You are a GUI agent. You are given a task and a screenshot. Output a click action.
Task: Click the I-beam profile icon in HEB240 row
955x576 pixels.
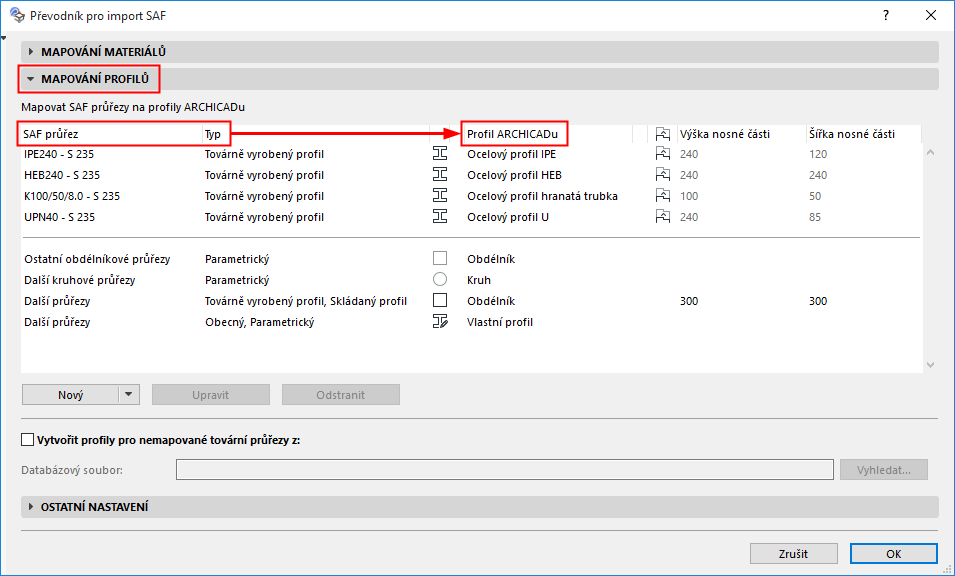tap(440, 175)
